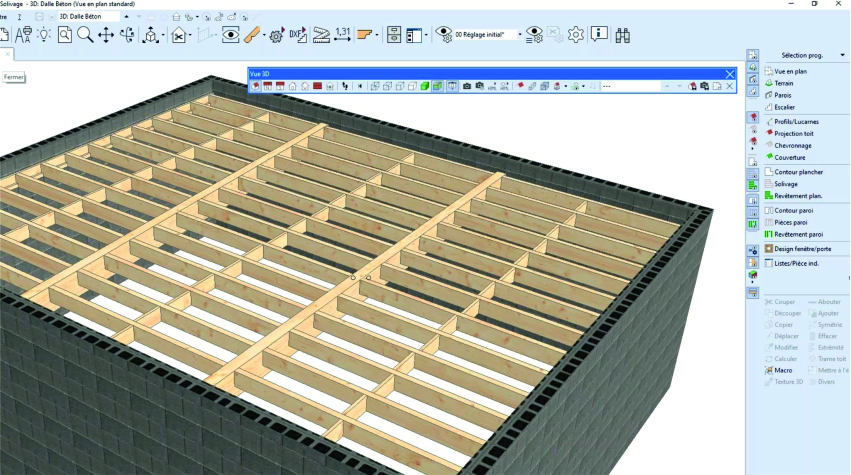Screen dimensions: 851x475
Task: Toggle the highlighted green cube display mode
Action: point(437,87)
